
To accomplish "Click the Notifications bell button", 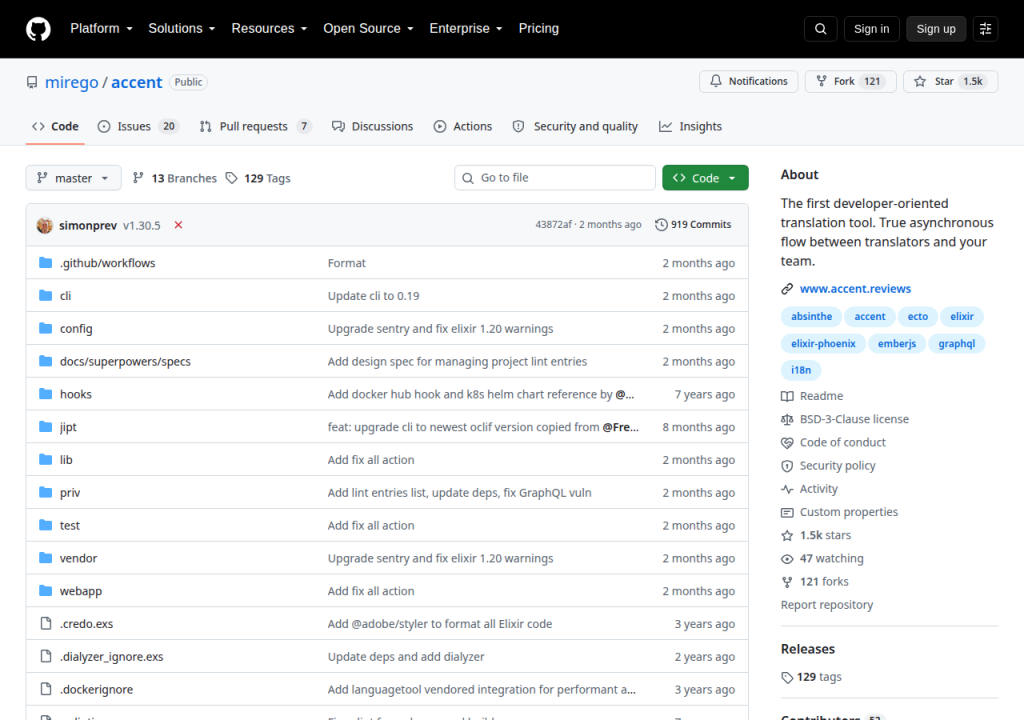I will [748, 82].
